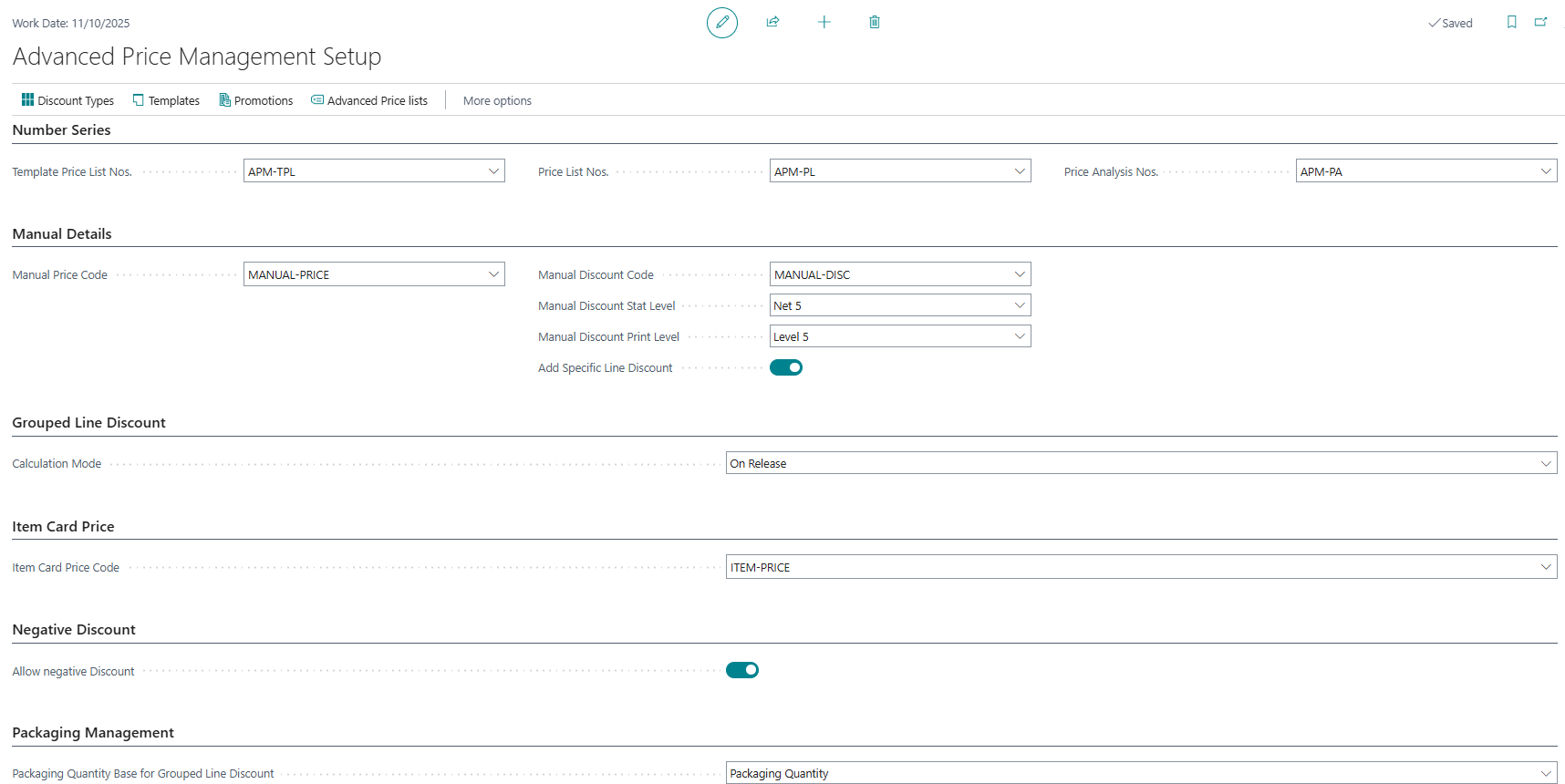
Task: Click the bookmark icon
Action: pos(1511,22)
